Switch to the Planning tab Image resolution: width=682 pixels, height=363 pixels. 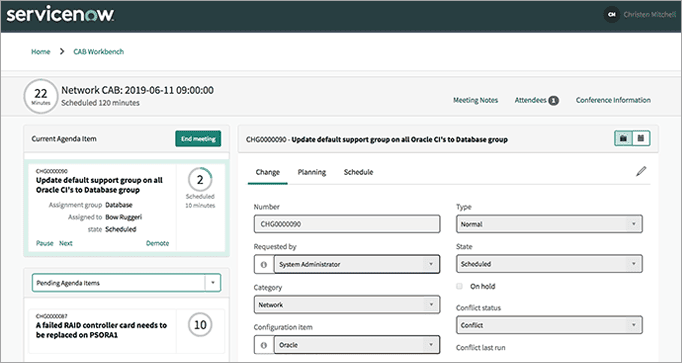pyautogui.click(x=311, y=172)
